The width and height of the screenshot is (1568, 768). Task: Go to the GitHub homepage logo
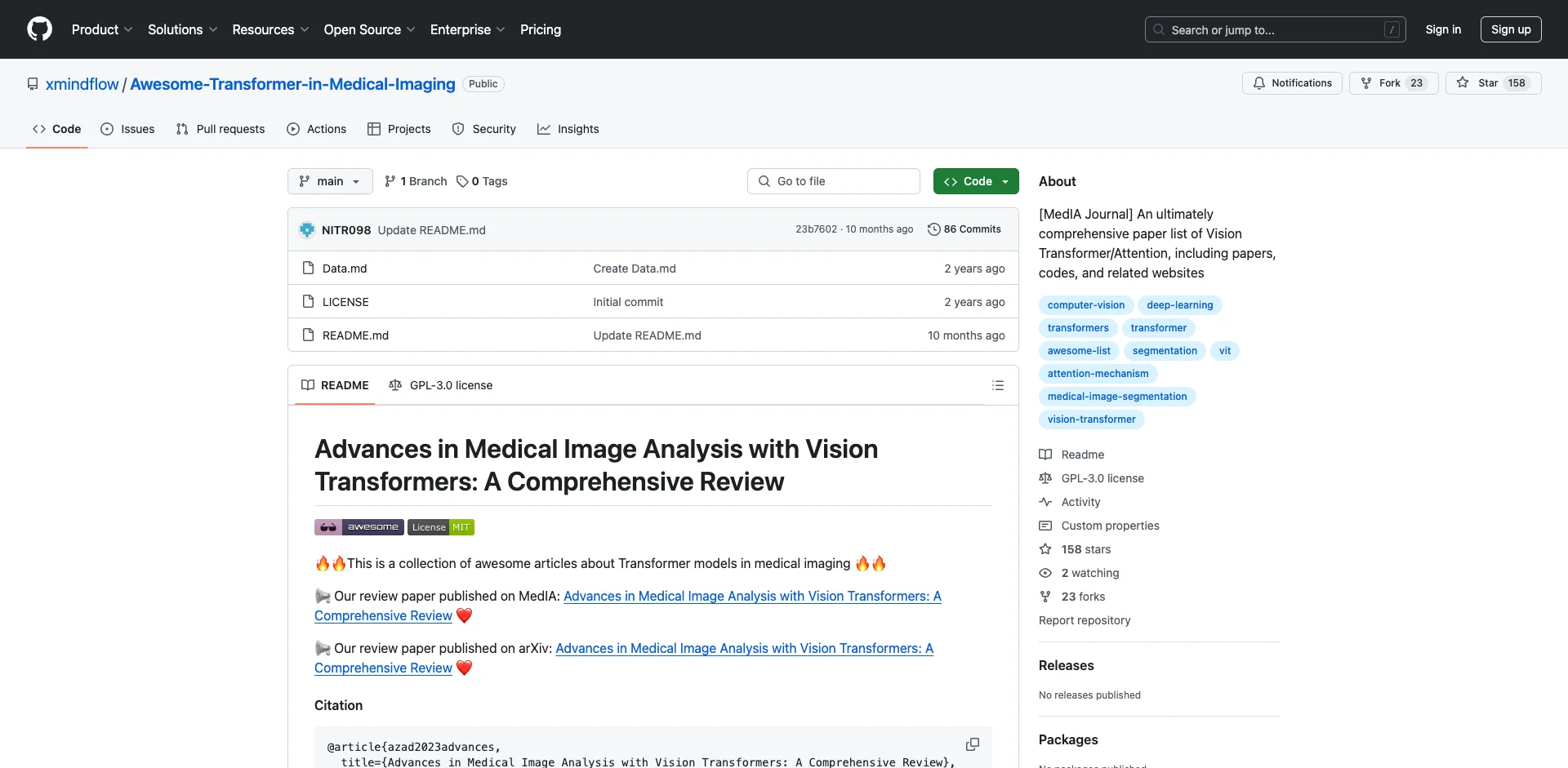[x=39, y=29]
